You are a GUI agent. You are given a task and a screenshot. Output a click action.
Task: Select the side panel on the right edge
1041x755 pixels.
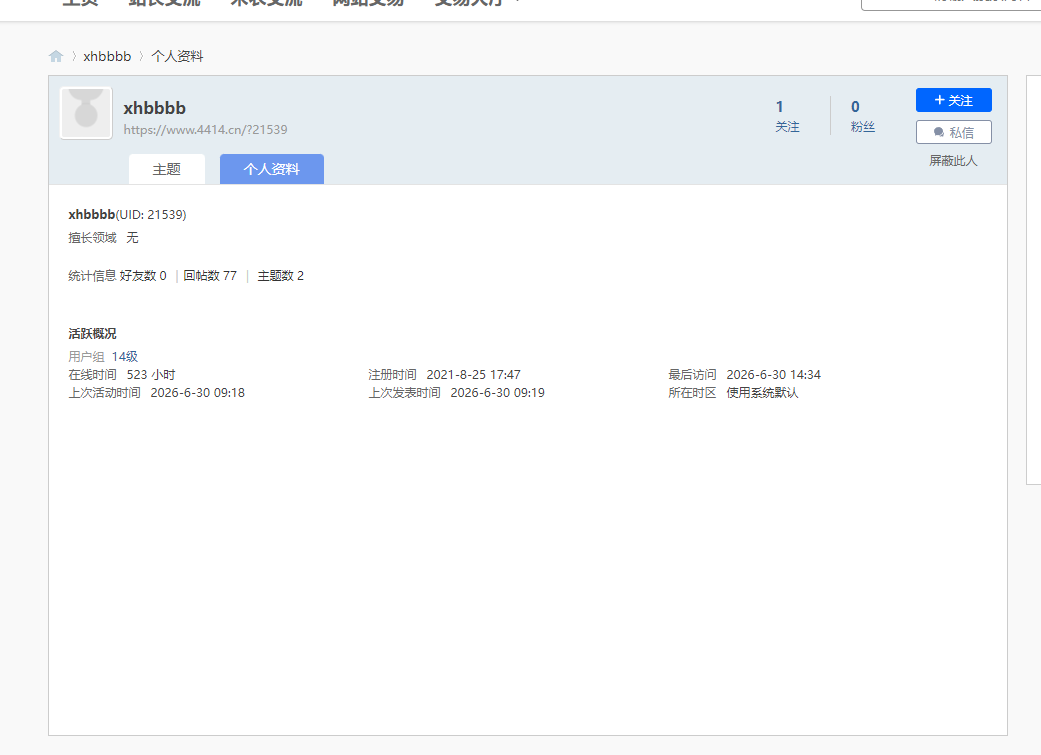1034,280
